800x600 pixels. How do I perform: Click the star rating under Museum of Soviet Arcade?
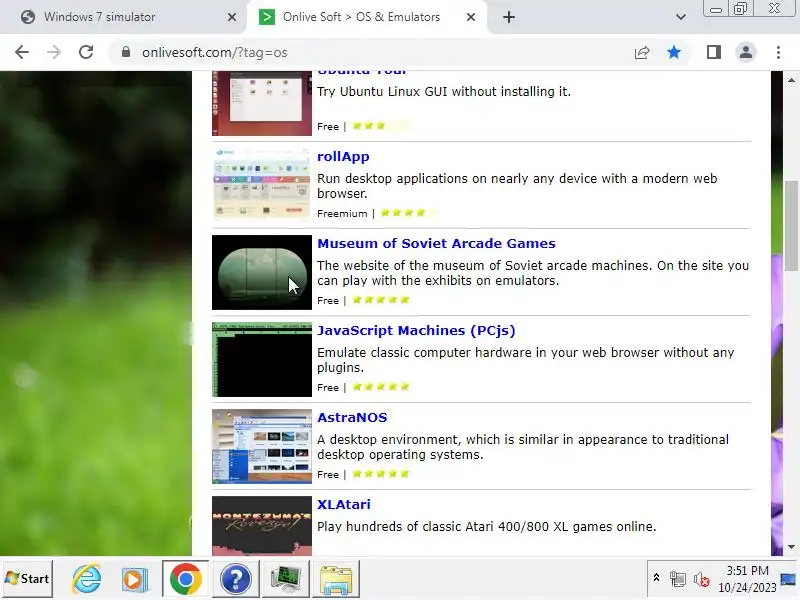point(381,300)
